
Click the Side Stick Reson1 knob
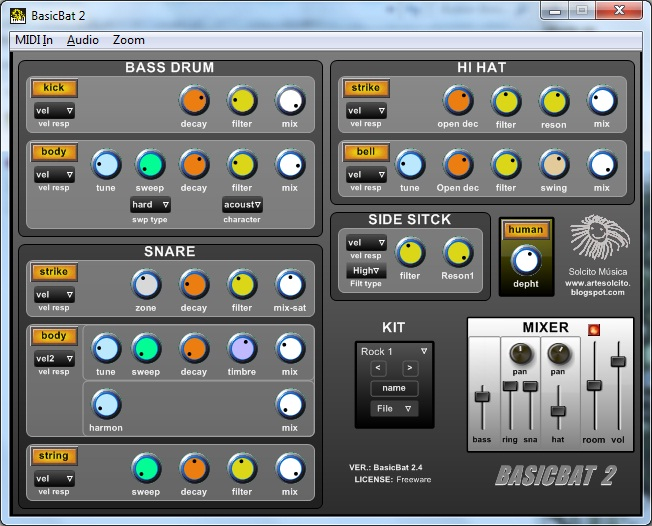pyautogui.click(x=458, y=252)
